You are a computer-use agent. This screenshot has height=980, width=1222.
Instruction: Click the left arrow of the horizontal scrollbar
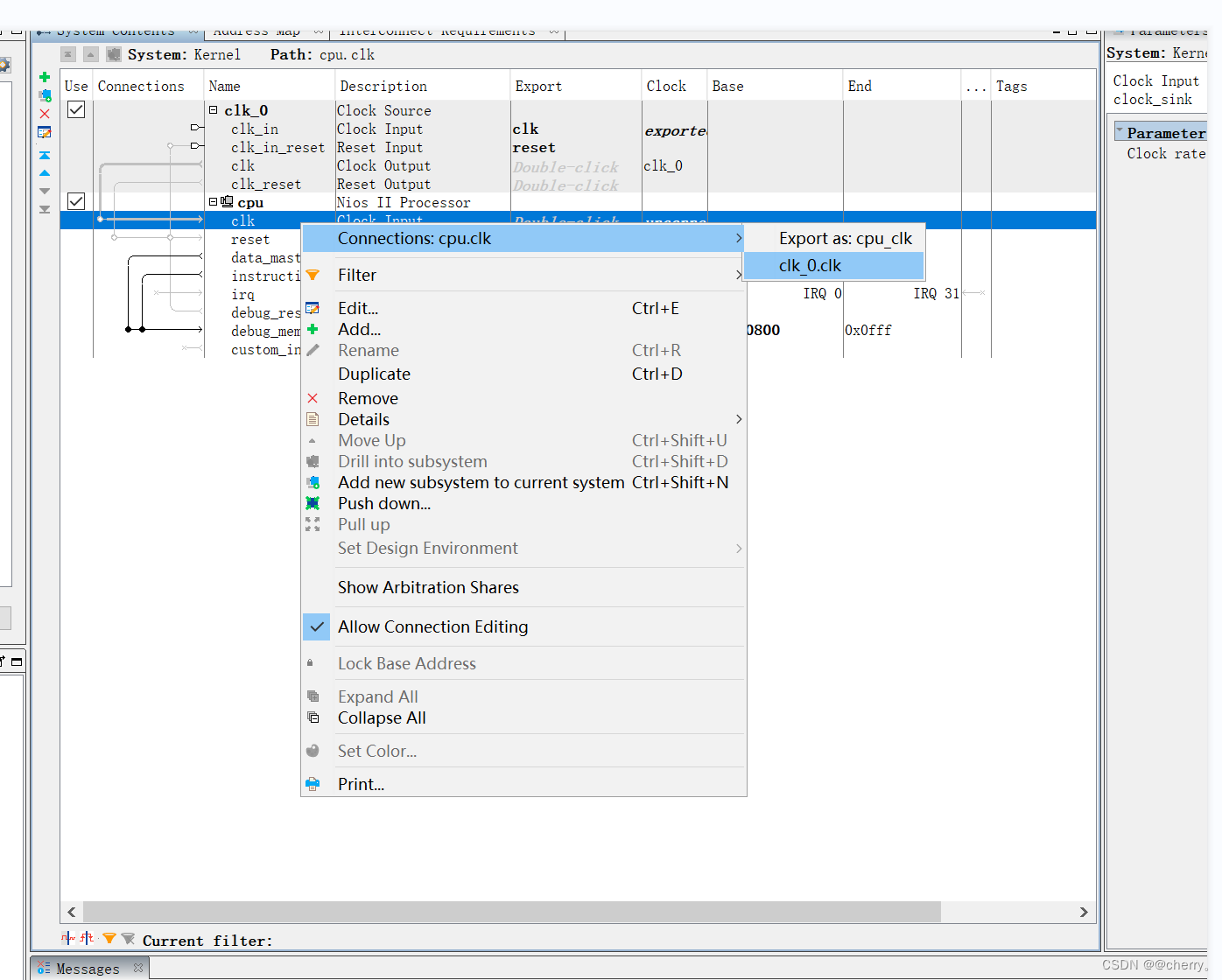click(72, 912)
